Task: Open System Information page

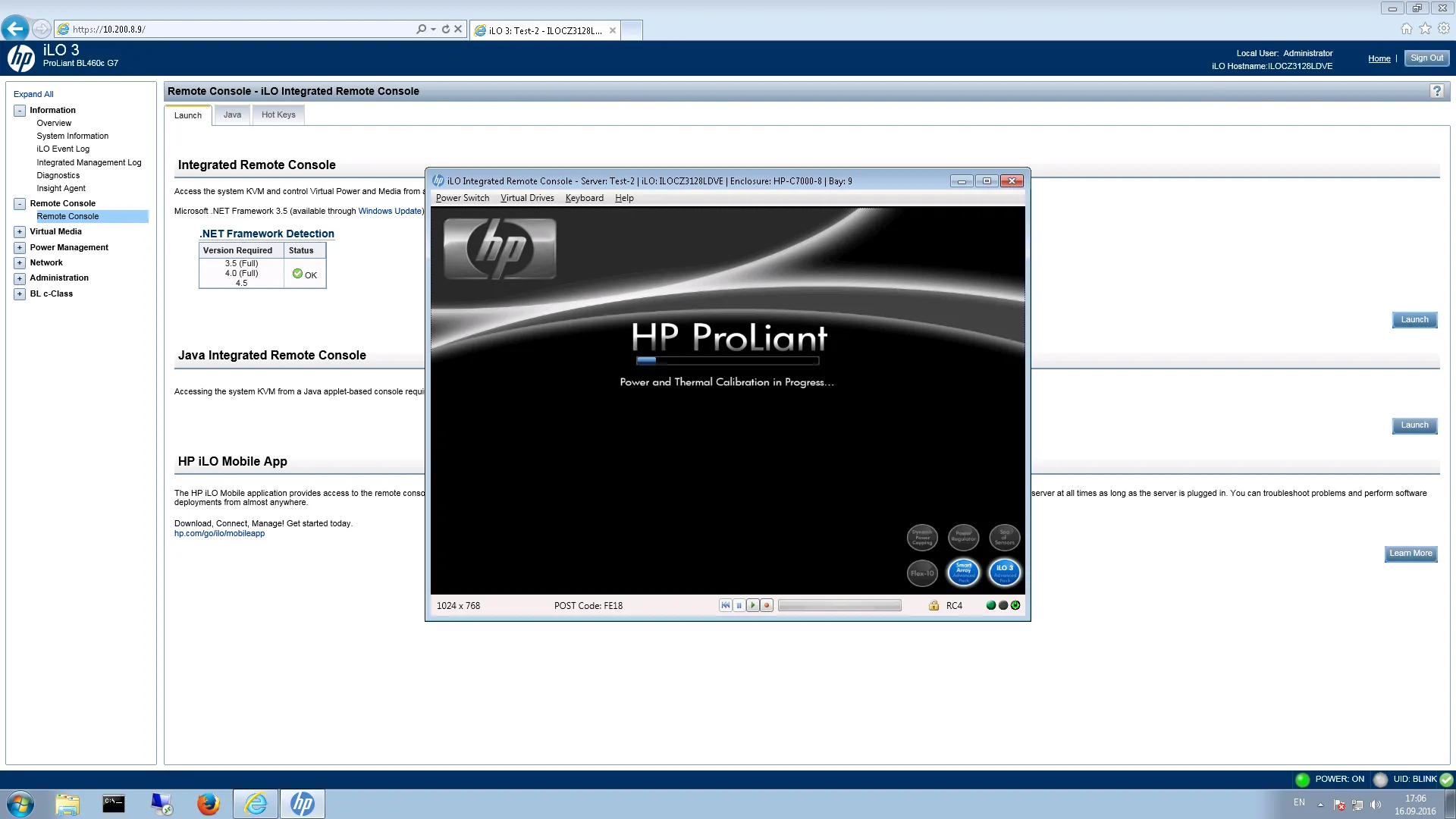Action: 72,136
